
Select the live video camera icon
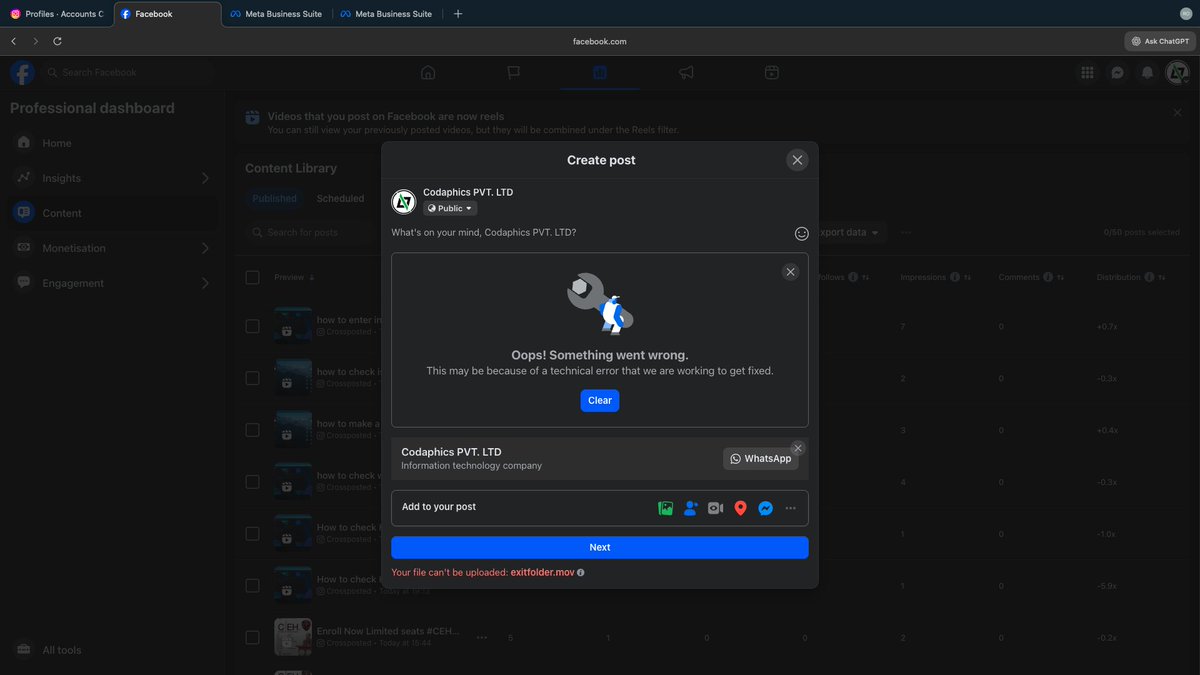coord(715,508)
